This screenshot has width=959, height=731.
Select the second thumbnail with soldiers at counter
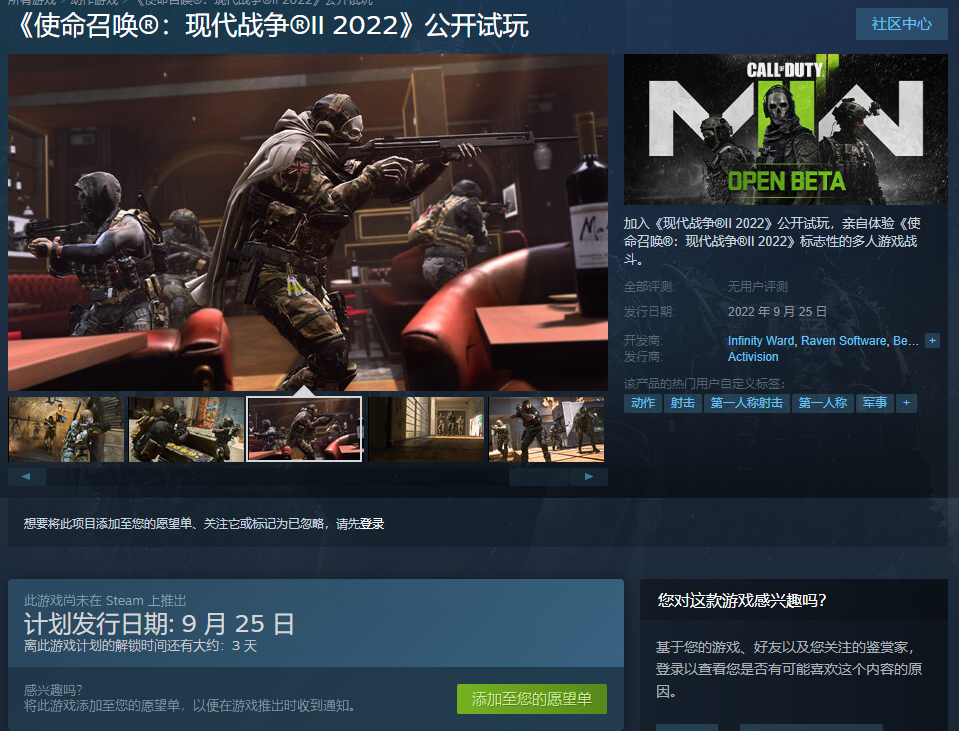(x=186, y=429)
